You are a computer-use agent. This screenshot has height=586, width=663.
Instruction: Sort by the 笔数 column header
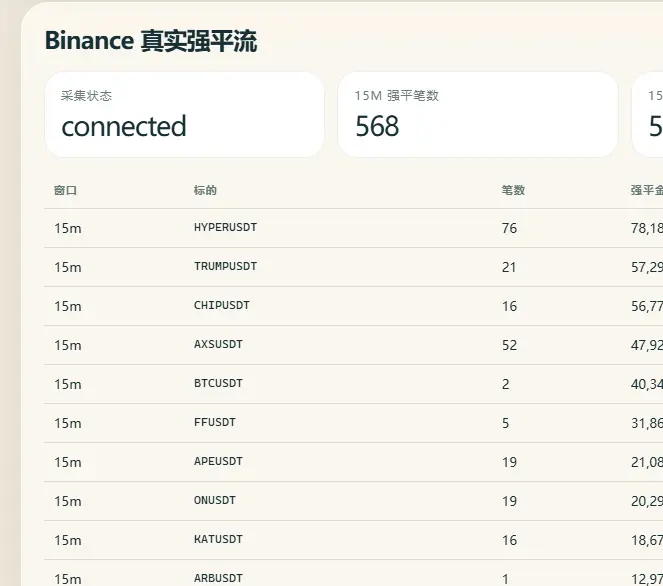pyautogui.click(x=513, y=190)
